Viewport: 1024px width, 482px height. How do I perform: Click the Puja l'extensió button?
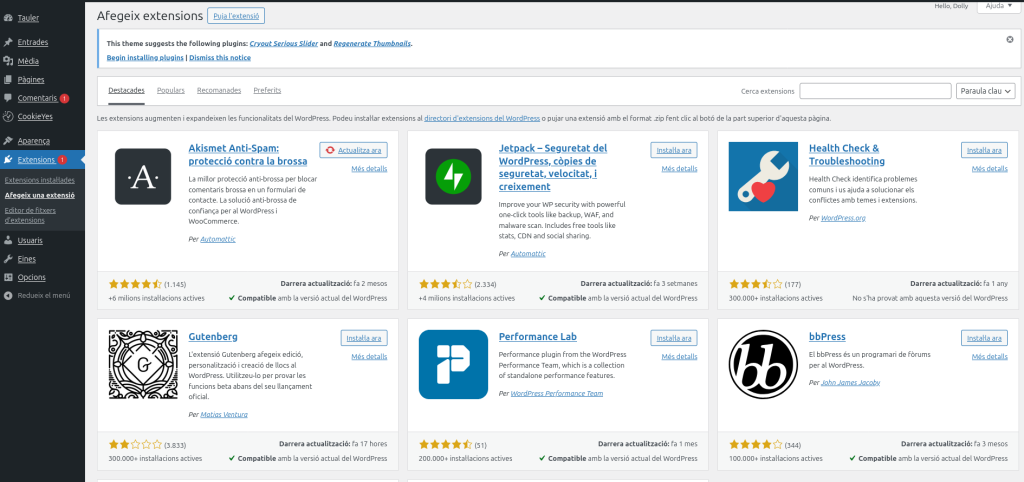tap(236, 16)
